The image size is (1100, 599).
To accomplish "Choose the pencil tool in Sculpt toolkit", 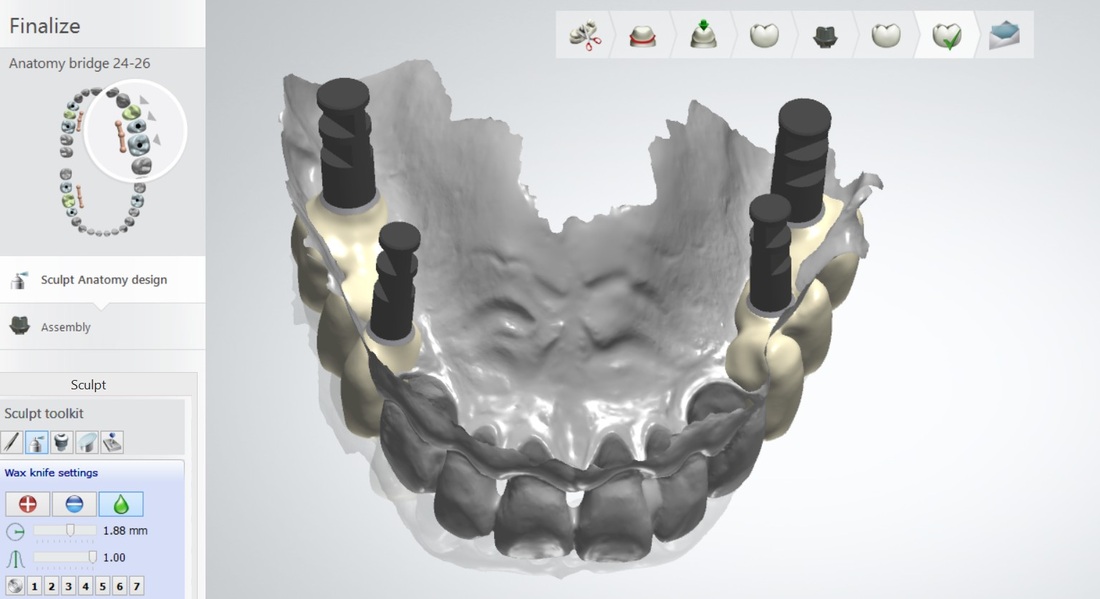I will (x=12, y=441).
